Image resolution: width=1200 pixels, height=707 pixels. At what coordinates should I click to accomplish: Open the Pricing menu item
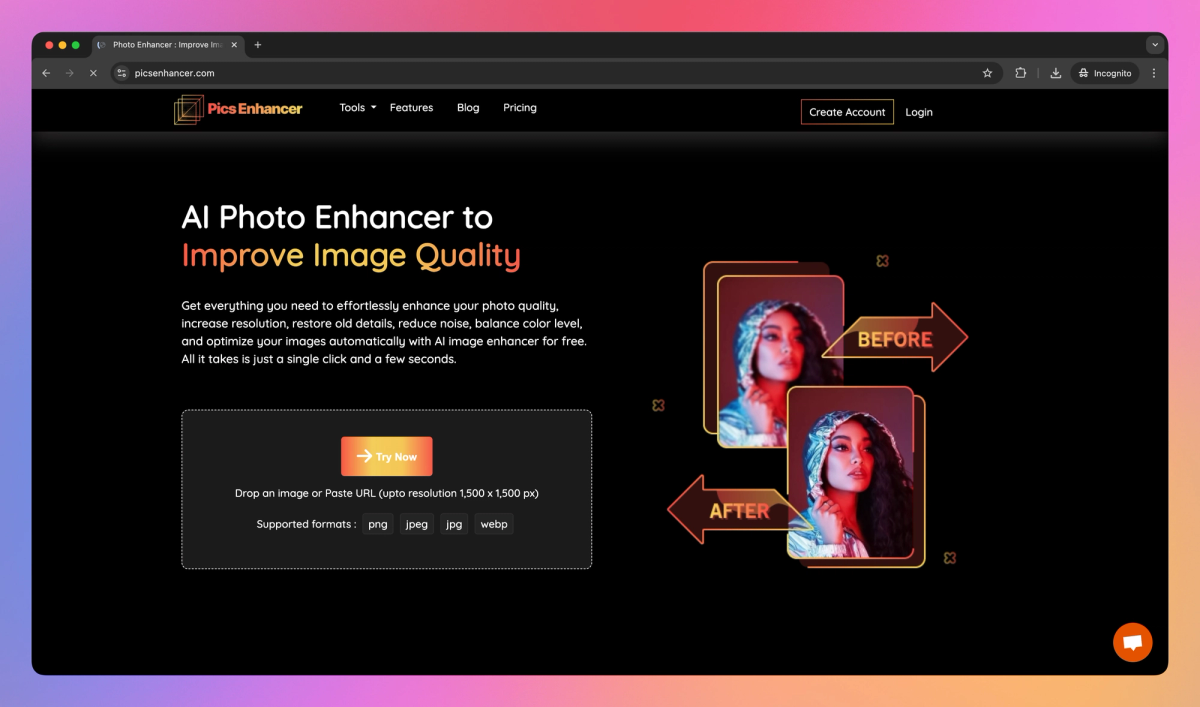point(520,107)
